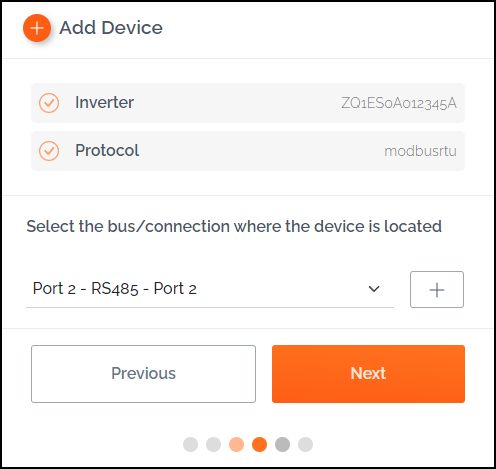496x469 pixels.
Task: Select the active orange fourth step dot
Action: point(259,444)
